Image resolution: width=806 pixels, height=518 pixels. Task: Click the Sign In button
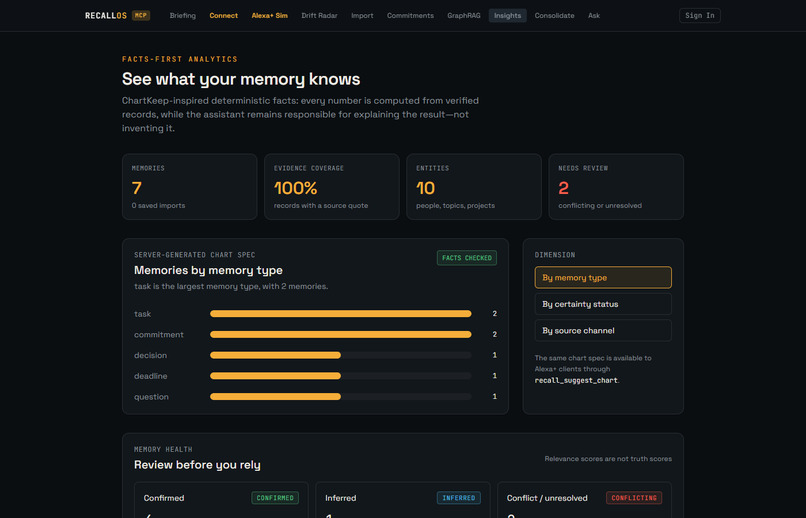700,15
